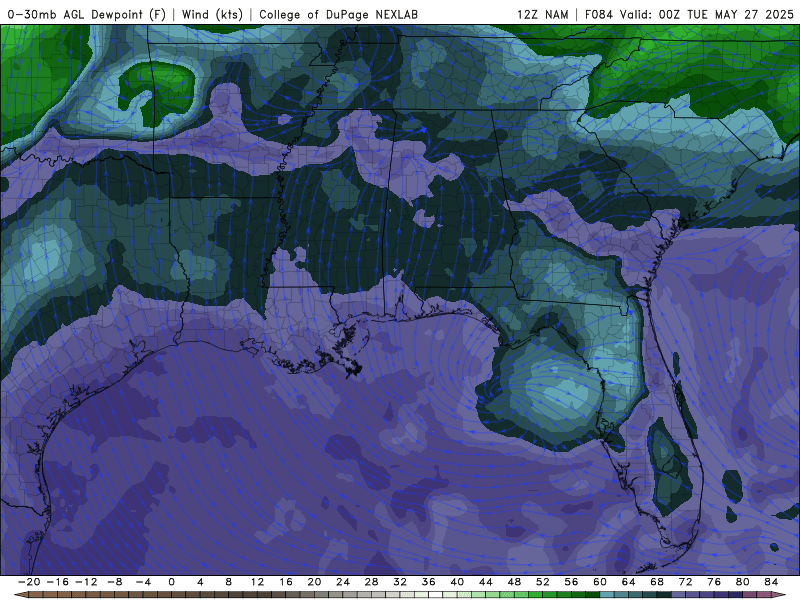Click the "F084" forecast hour text
The height and width of the screenshot is (600, 800).
[x=598, y=14]
